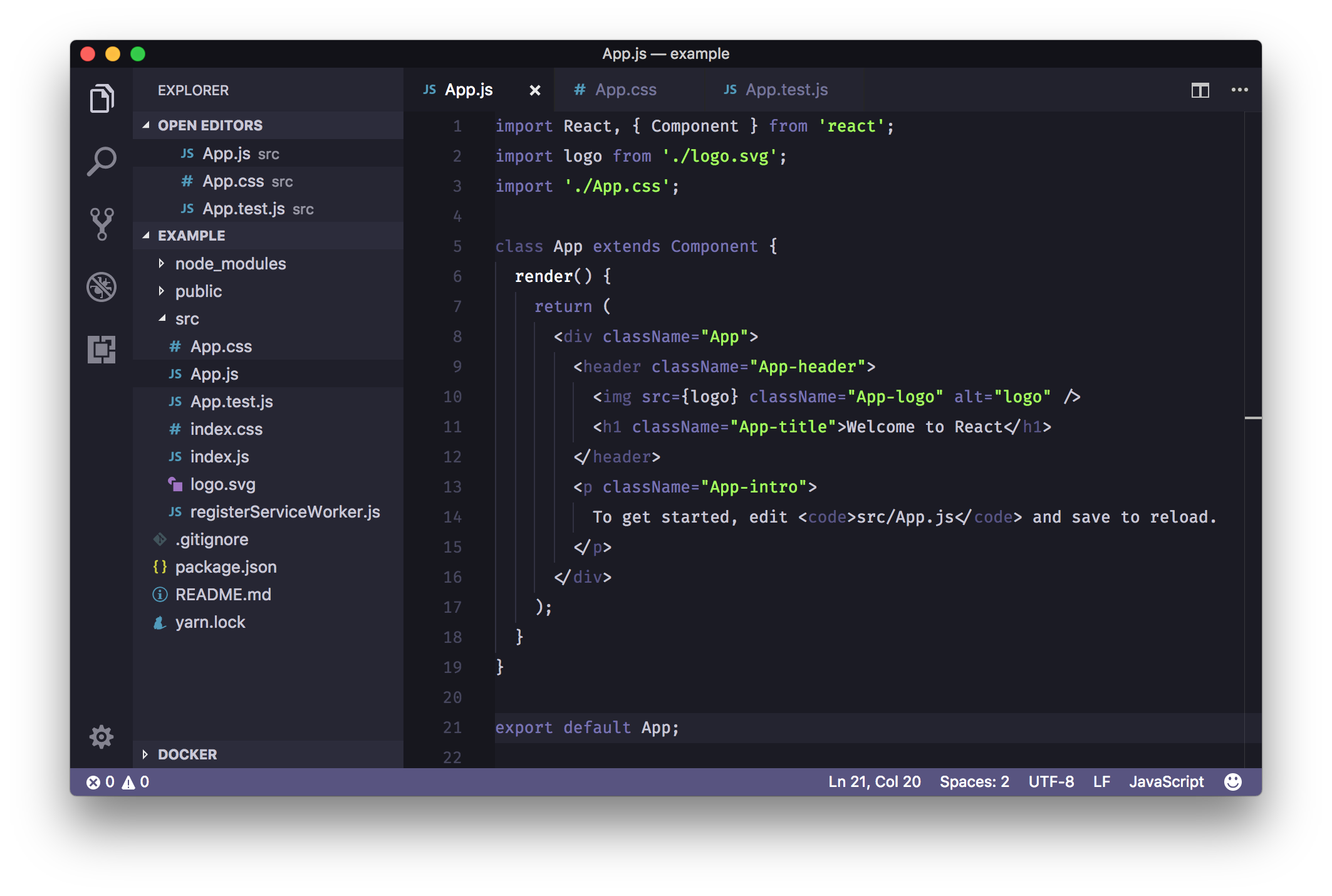Viewport: 1332px width, 896px height.
Task: Open the Debug view icon
Action: point(101,287)
